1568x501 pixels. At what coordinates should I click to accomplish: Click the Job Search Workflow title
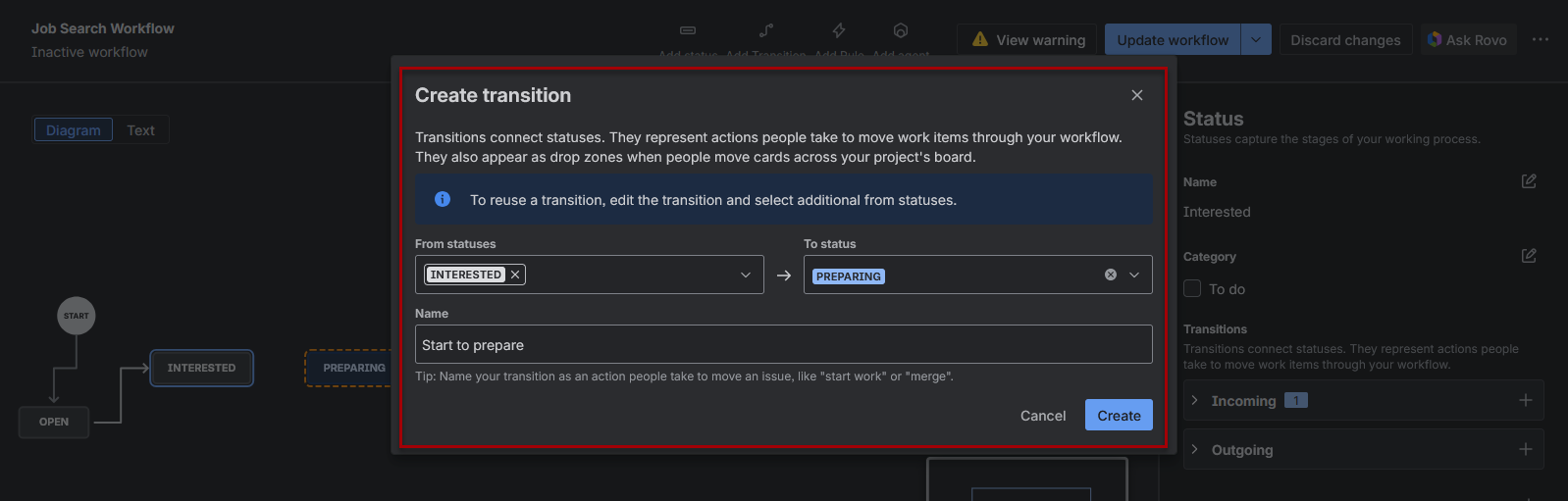(x=103, y=28)
